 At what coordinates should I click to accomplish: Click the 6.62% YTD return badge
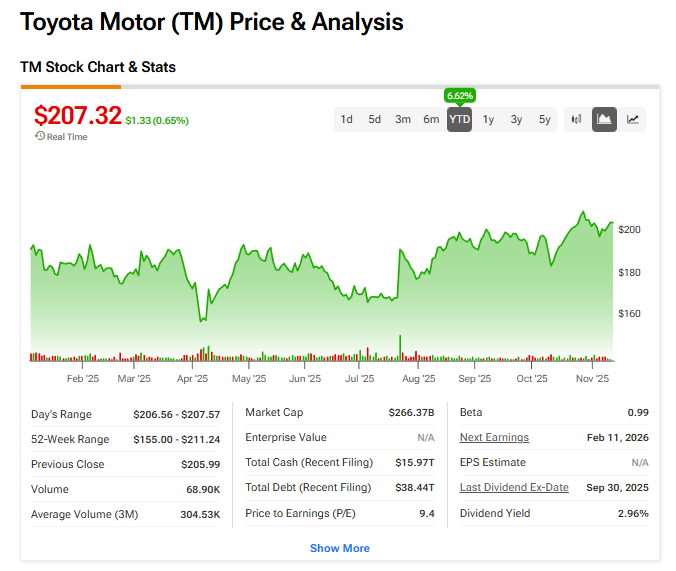click(x=459, y=96)
